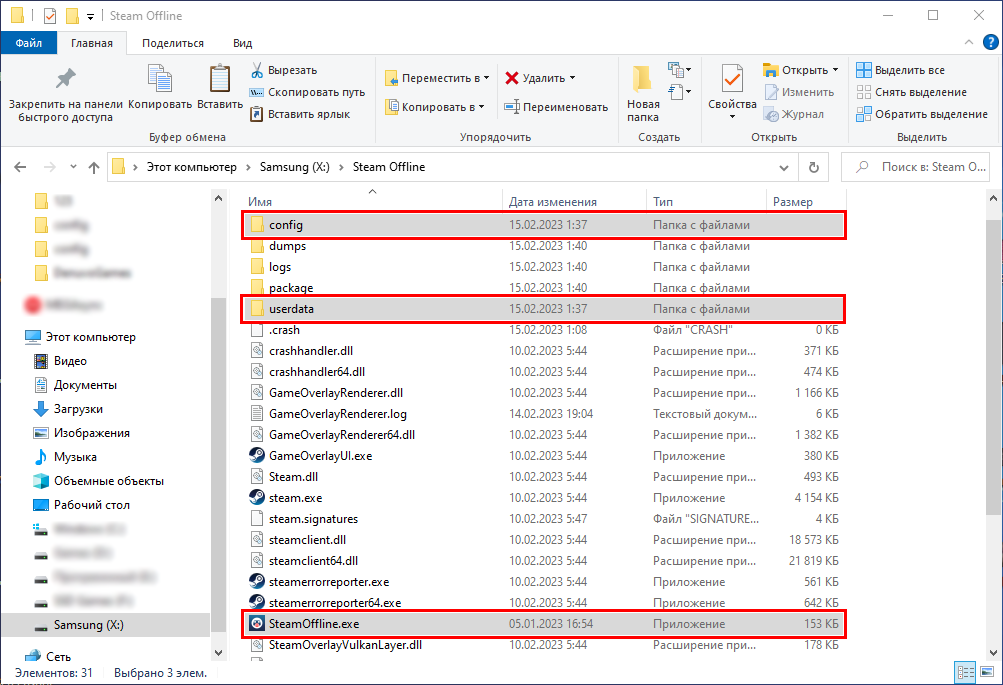Image resolution: width=1003 pixels, height=685 pixels.
Task: Open Музыка in navigation pane
Action: pos(65,457)
